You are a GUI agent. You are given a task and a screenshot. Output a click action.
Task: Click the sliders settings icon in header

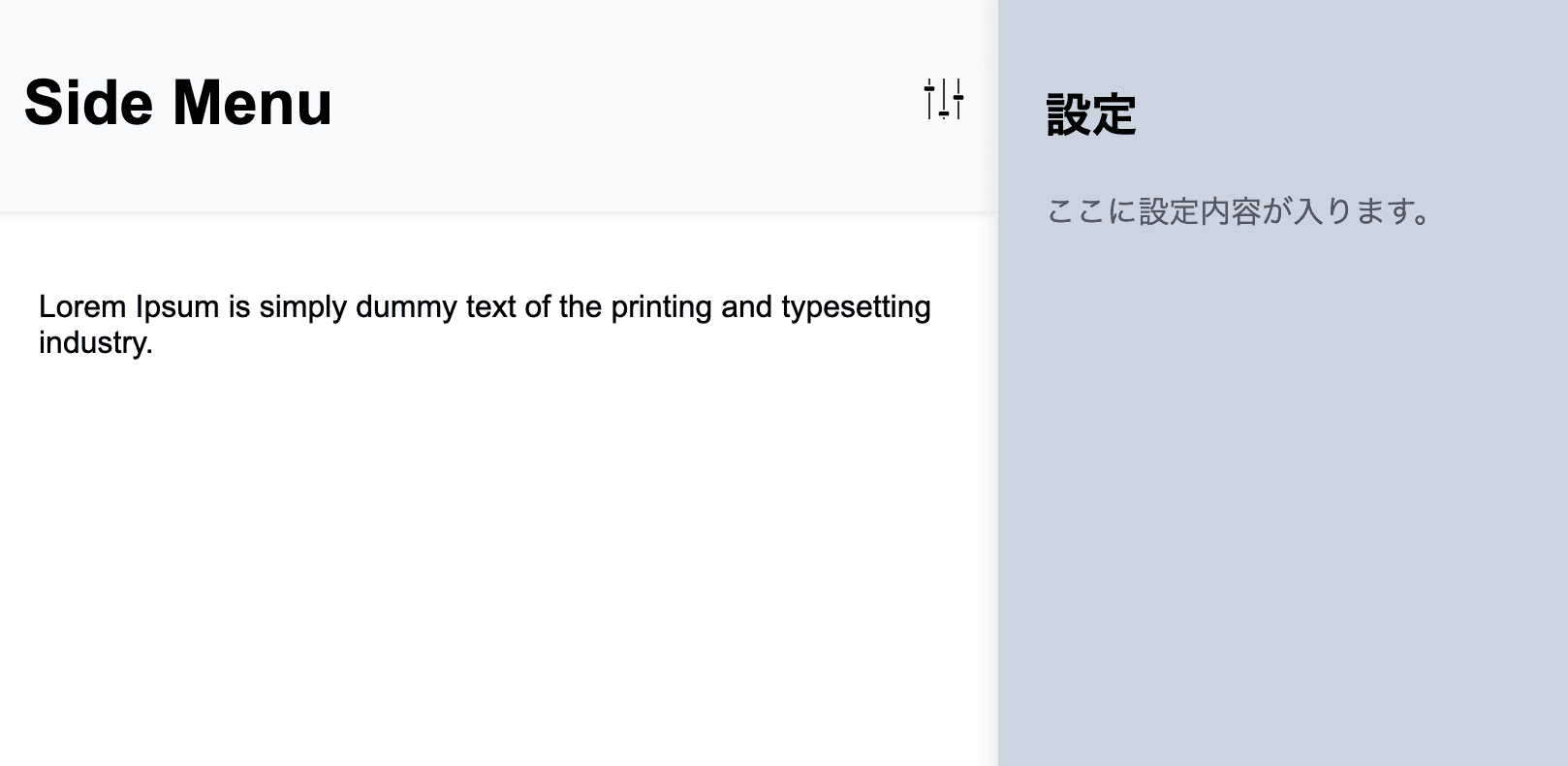(943, 99)
